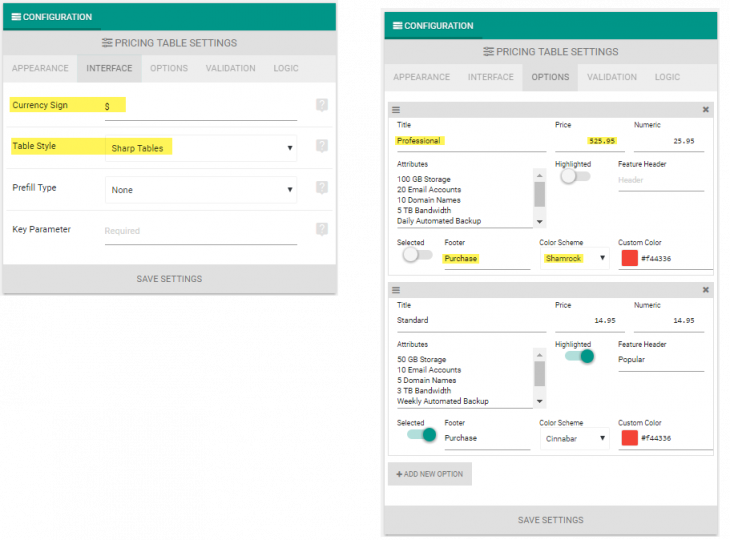
Task: Open the Logic tab in the left panel
Action: (x=286, y=68)
